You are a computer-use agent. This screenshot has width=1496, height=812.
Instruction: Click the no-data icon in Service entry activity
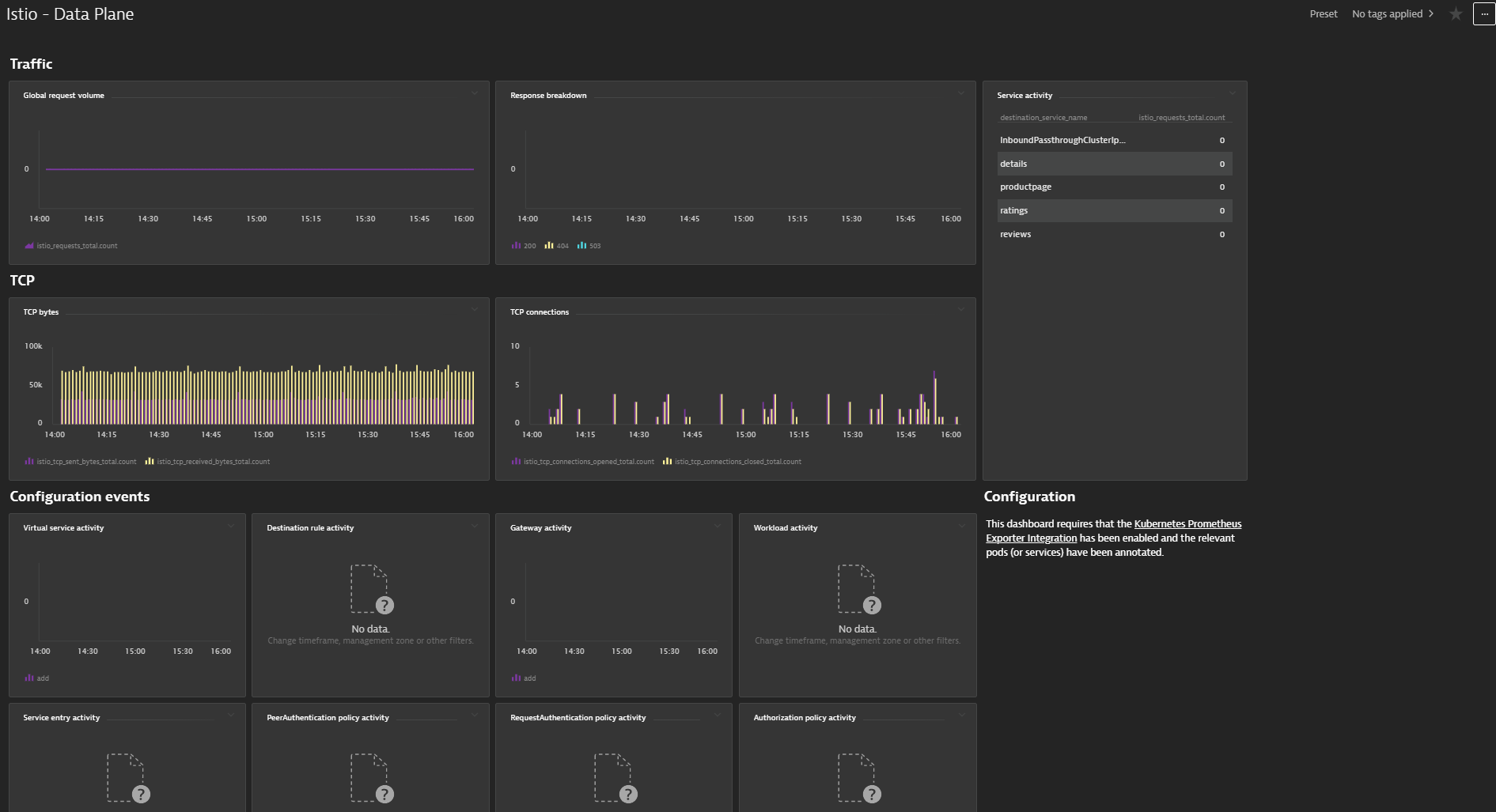point(128,778)
